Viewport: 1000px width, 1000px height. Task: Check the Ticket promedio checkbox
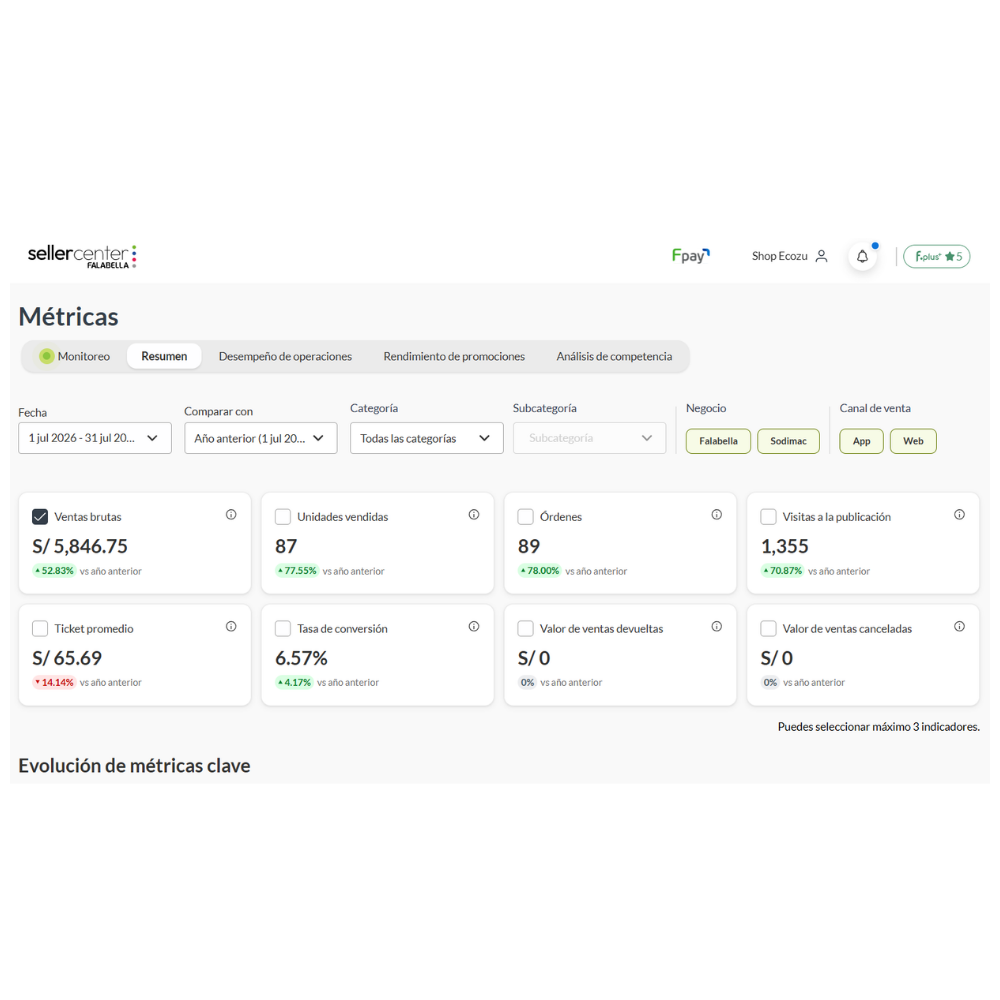[x=40, y=628]
